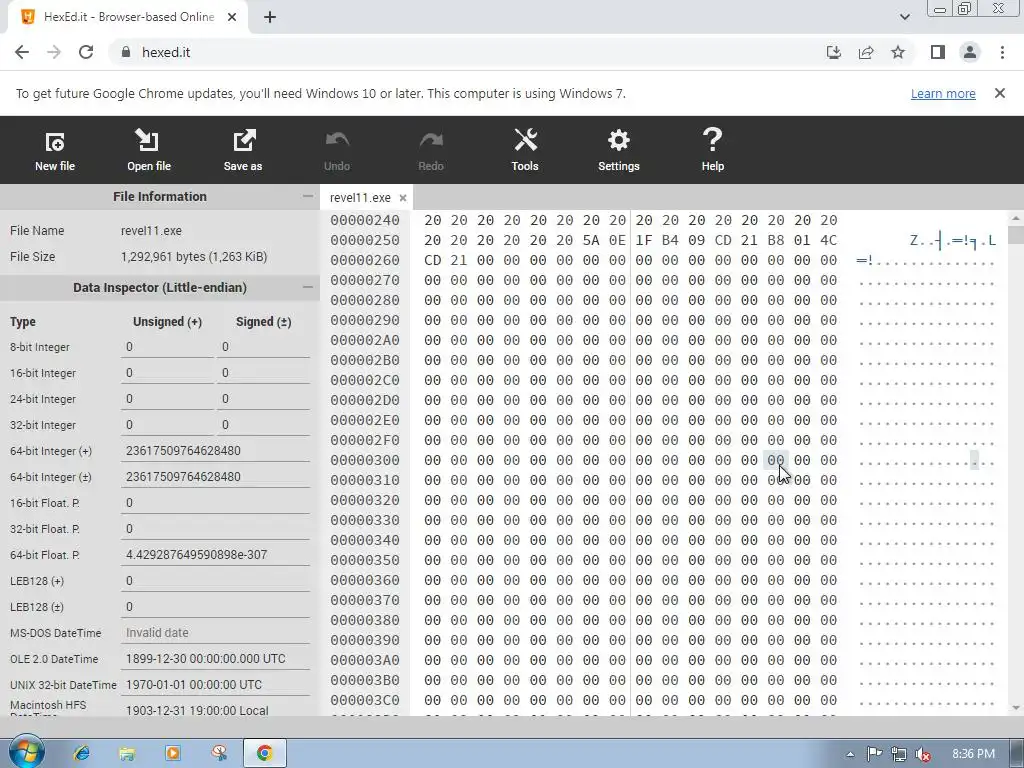Click the scroll down arrow of hex view
Image resolution: width=1024 pixels, height=768 pixels.
tap(1016, 708)
